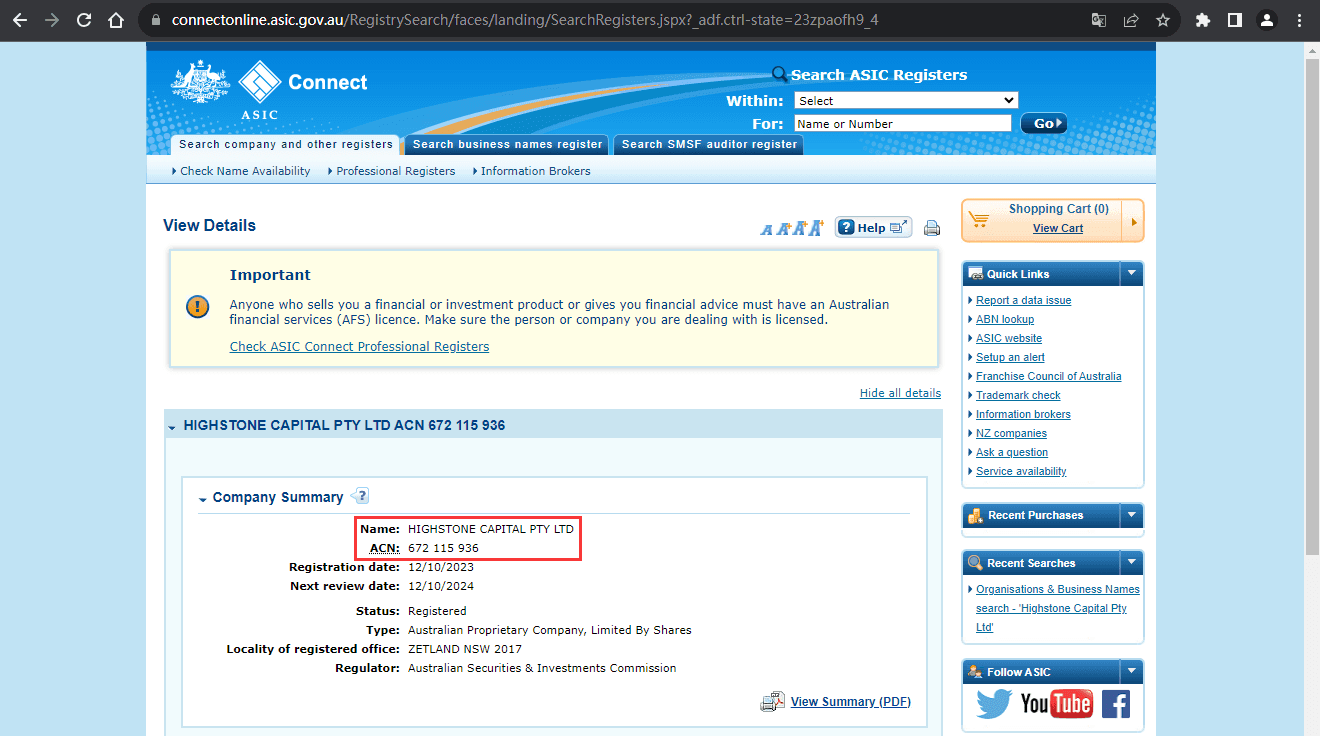1320x736 pixels.
Task: Open the Ask a question link
Action: pos(1012,452)
